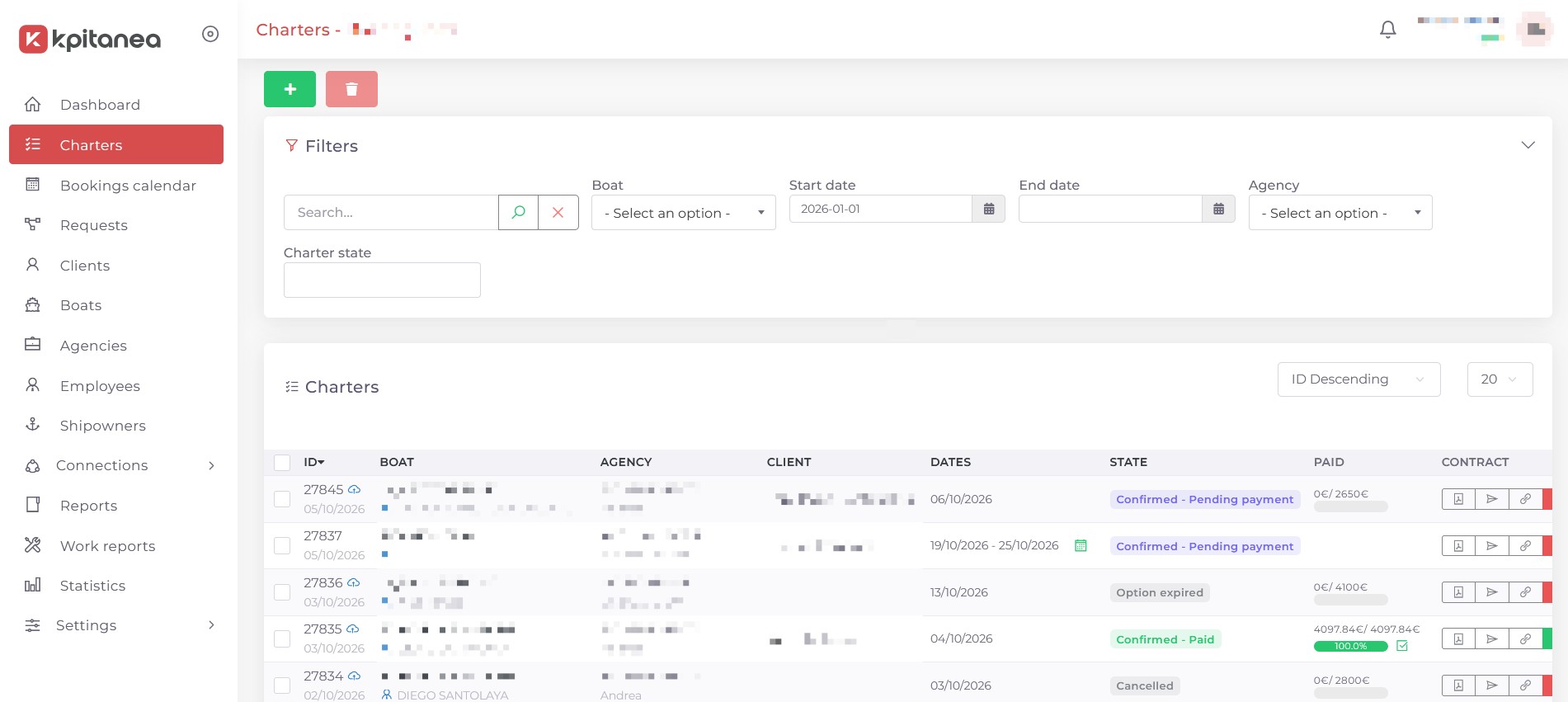Check the box for charter 27837
The height and width of the screenshot is (702, 1568).
(282, 545)
